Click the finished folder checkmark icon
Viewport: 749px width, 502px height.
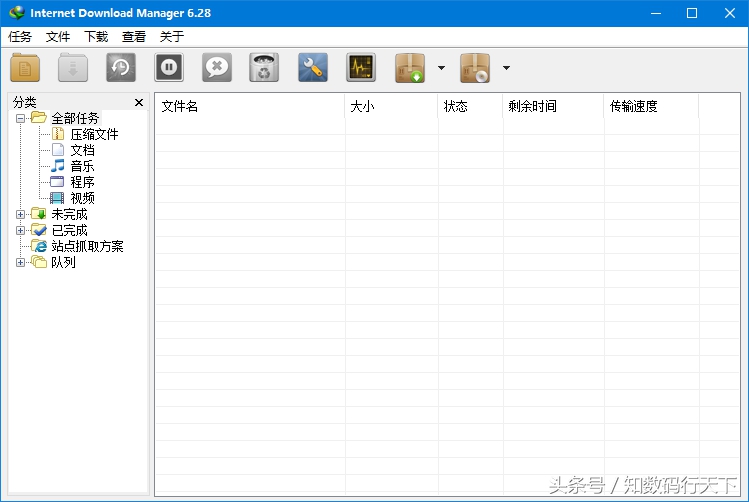(x=39, y=230)
